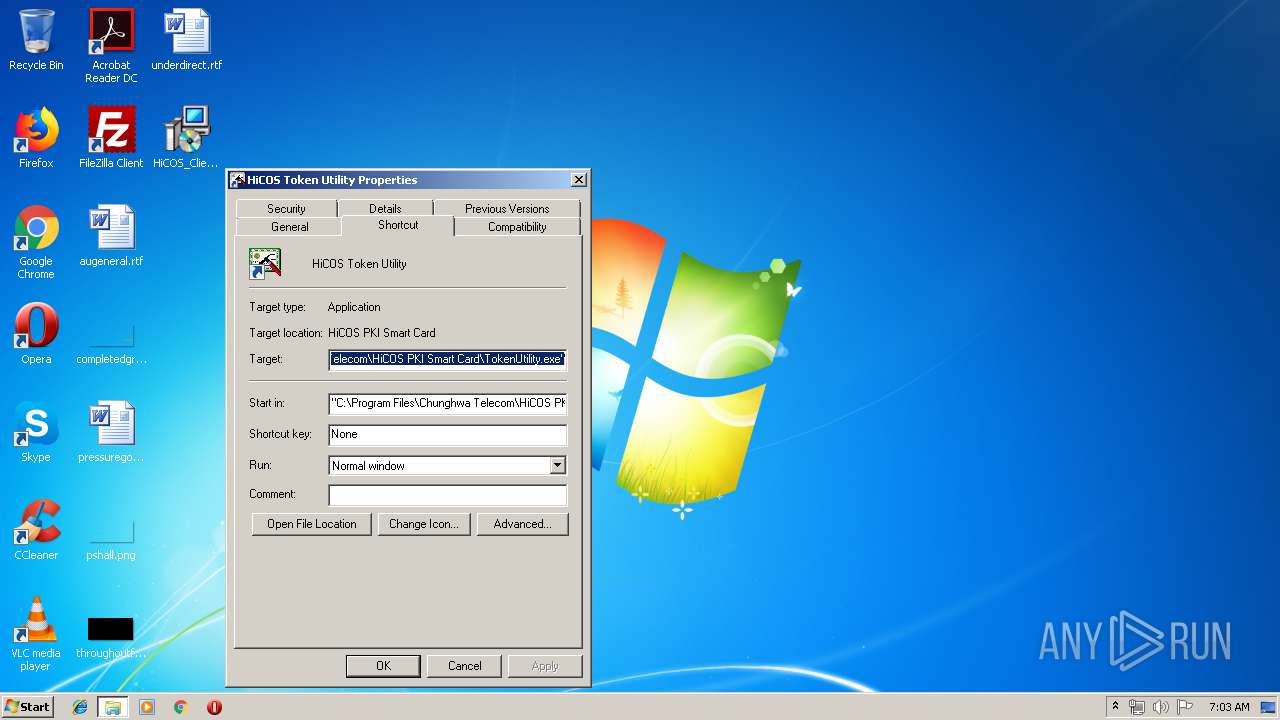
Task: Click the Opera taskbar icon
Action: (x=214, y=707)
